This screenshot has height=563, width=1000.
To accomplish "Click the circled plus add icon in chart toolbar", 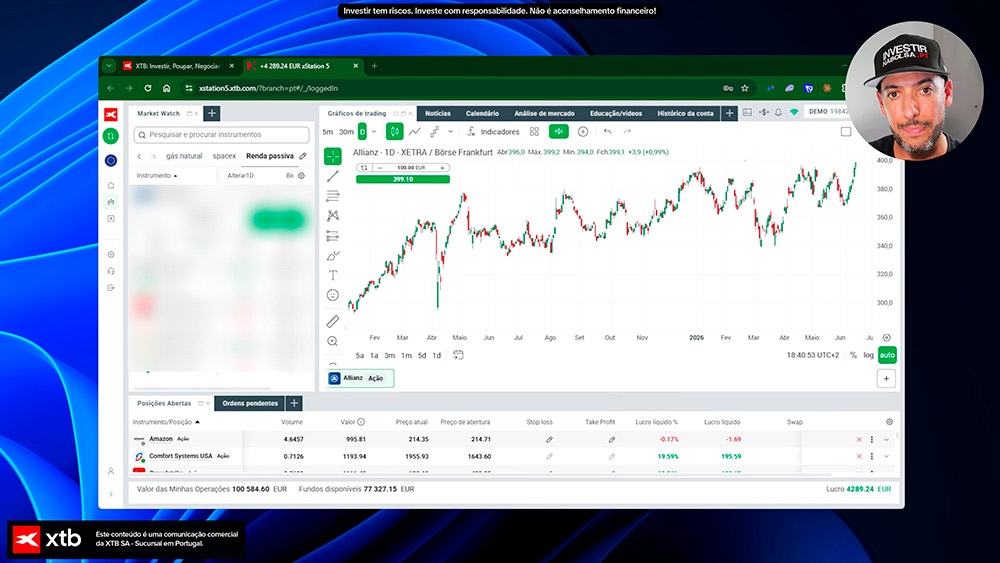I will click(x=583, y=131).
